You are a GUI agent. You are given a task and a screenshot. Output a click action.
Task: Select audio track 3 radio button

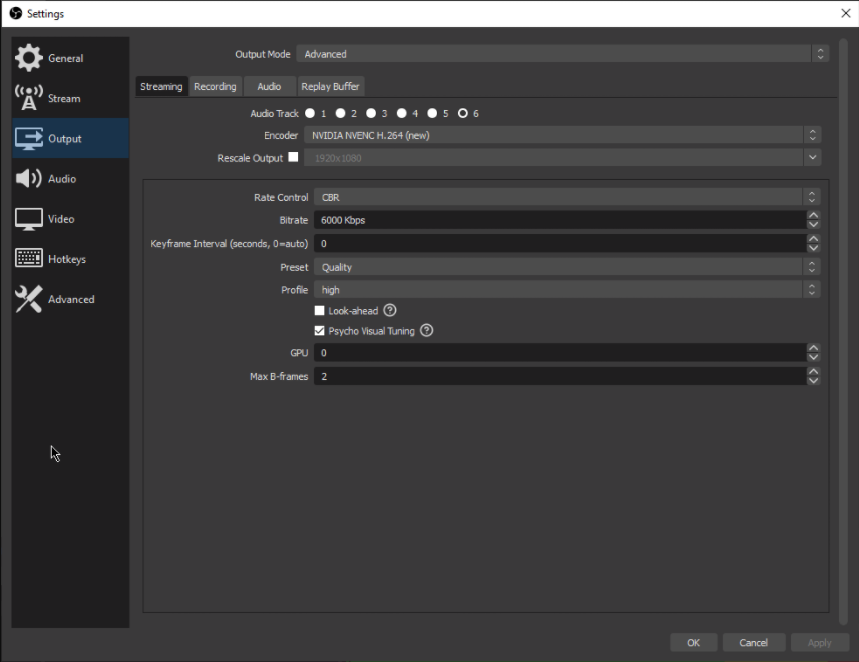pos(371,114)
